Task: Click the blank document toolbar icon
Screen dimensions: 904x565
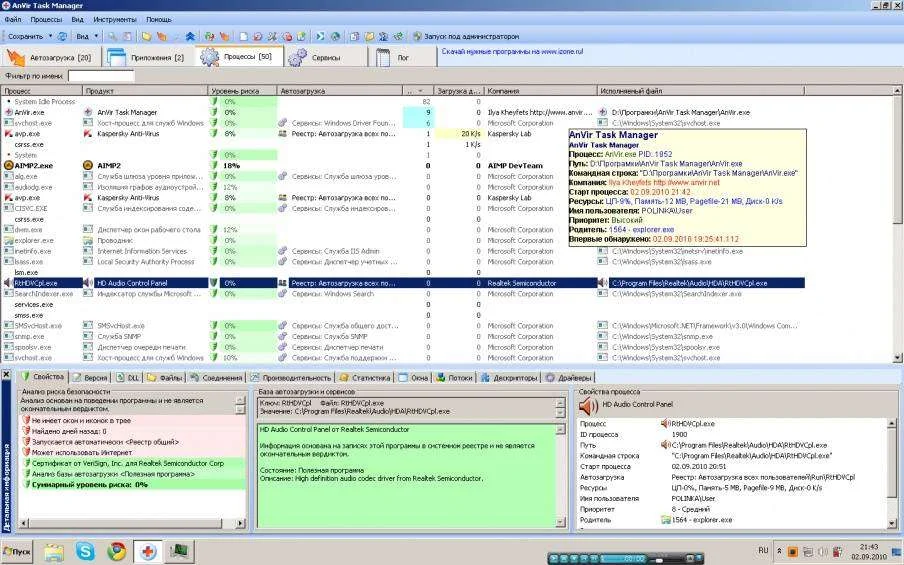Action: click(243, 36)
